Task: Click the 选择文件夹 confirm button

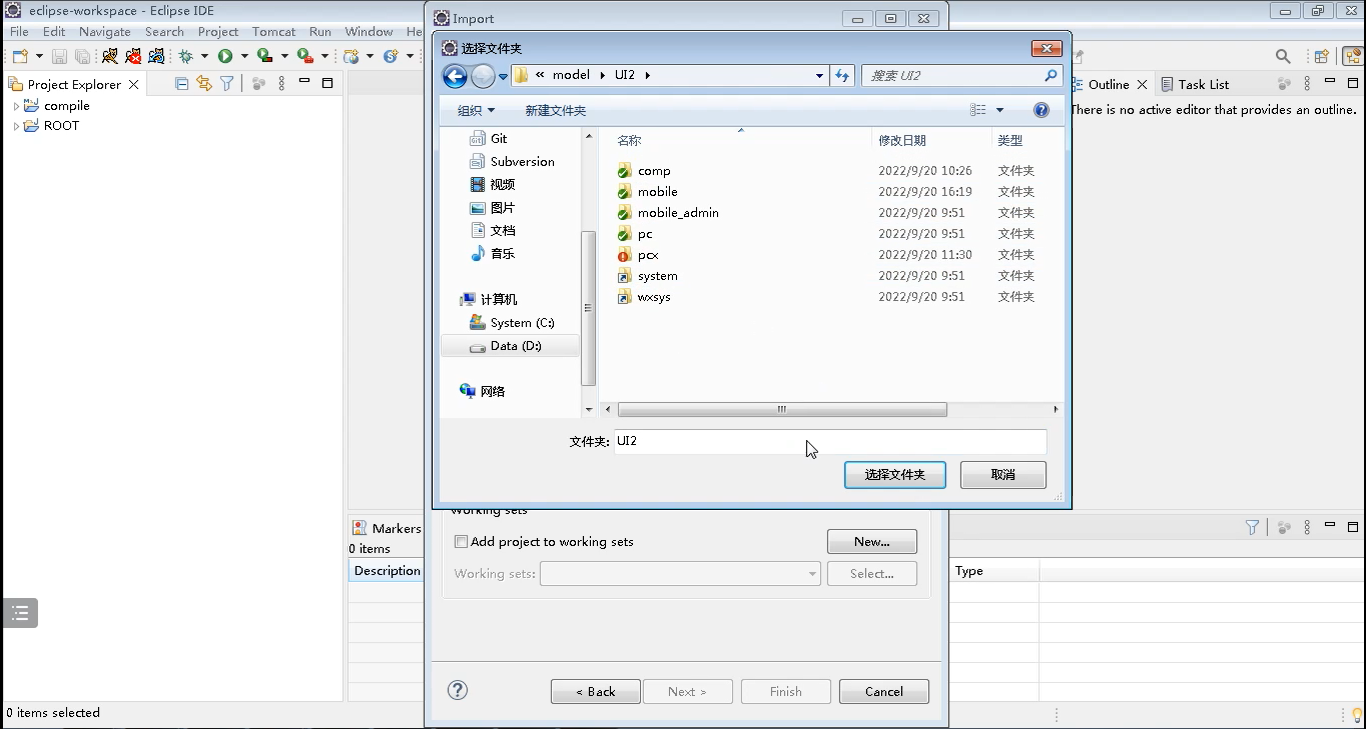Action: point(894,475)
